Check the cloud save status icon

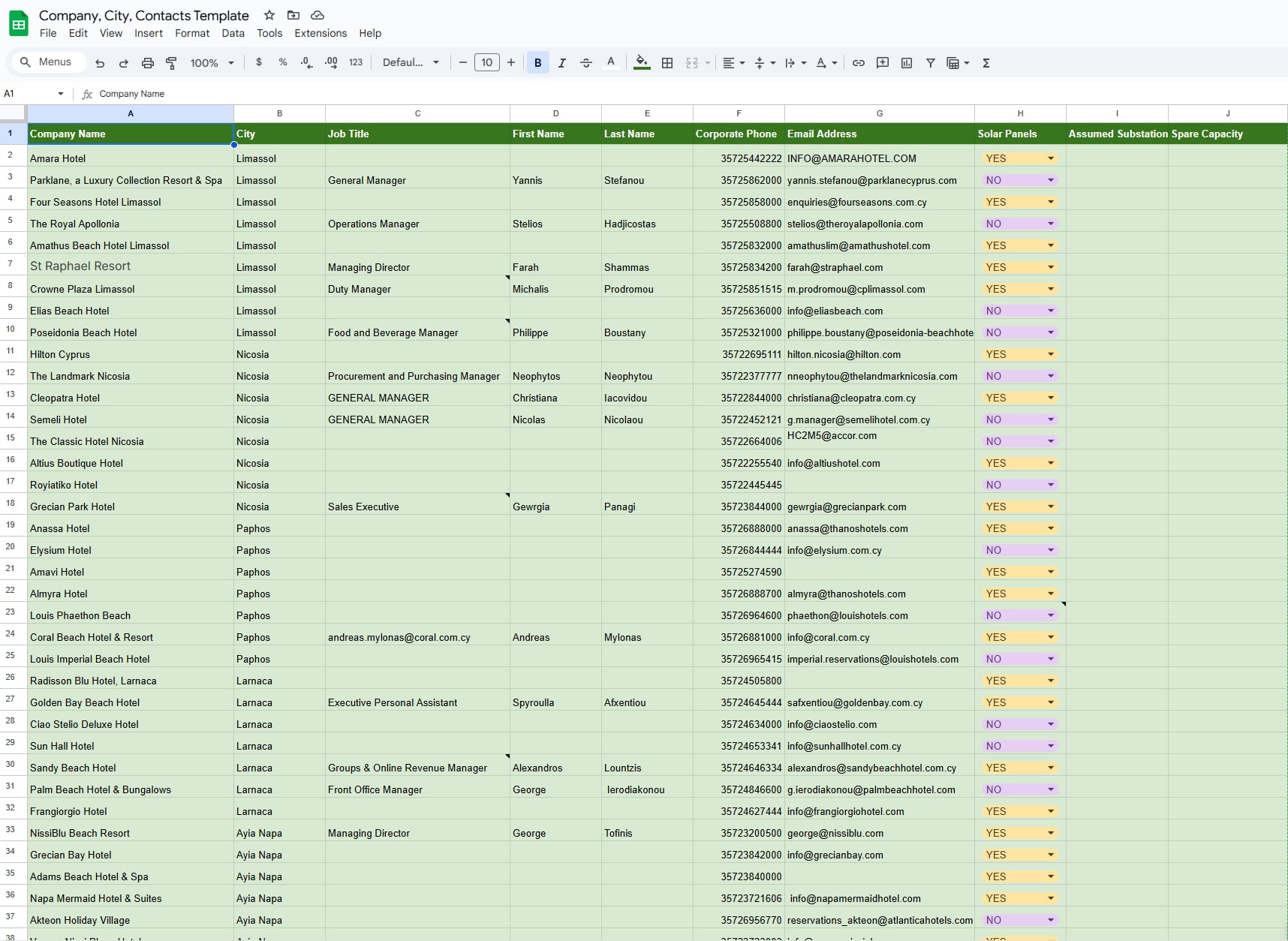[x=317, y=15]
